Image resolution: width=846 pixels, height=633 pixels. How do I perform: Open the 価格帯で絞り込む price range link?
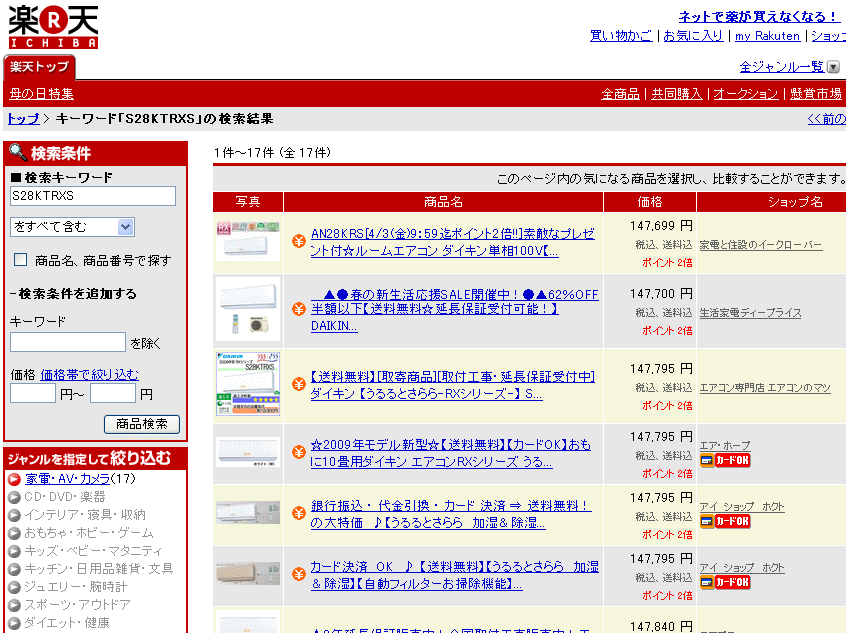click(89, 374)
